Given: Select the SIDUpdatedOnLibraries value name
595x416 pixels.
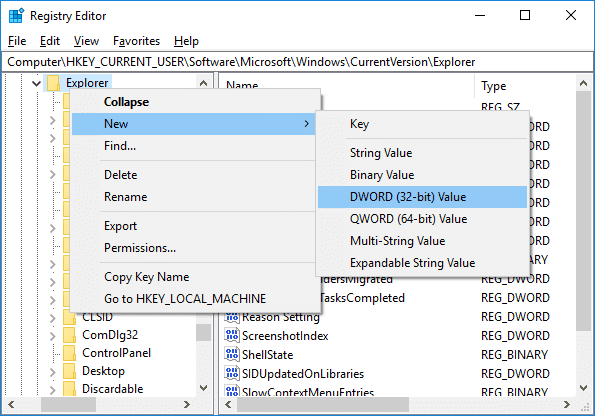Looking at the screenshot, I should point(303,374).
